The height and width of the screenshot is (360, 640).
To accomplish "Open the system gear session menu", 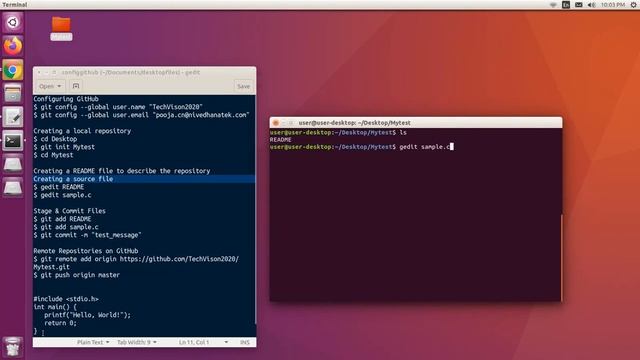I will pyautogui.click(x=634, y=5).
